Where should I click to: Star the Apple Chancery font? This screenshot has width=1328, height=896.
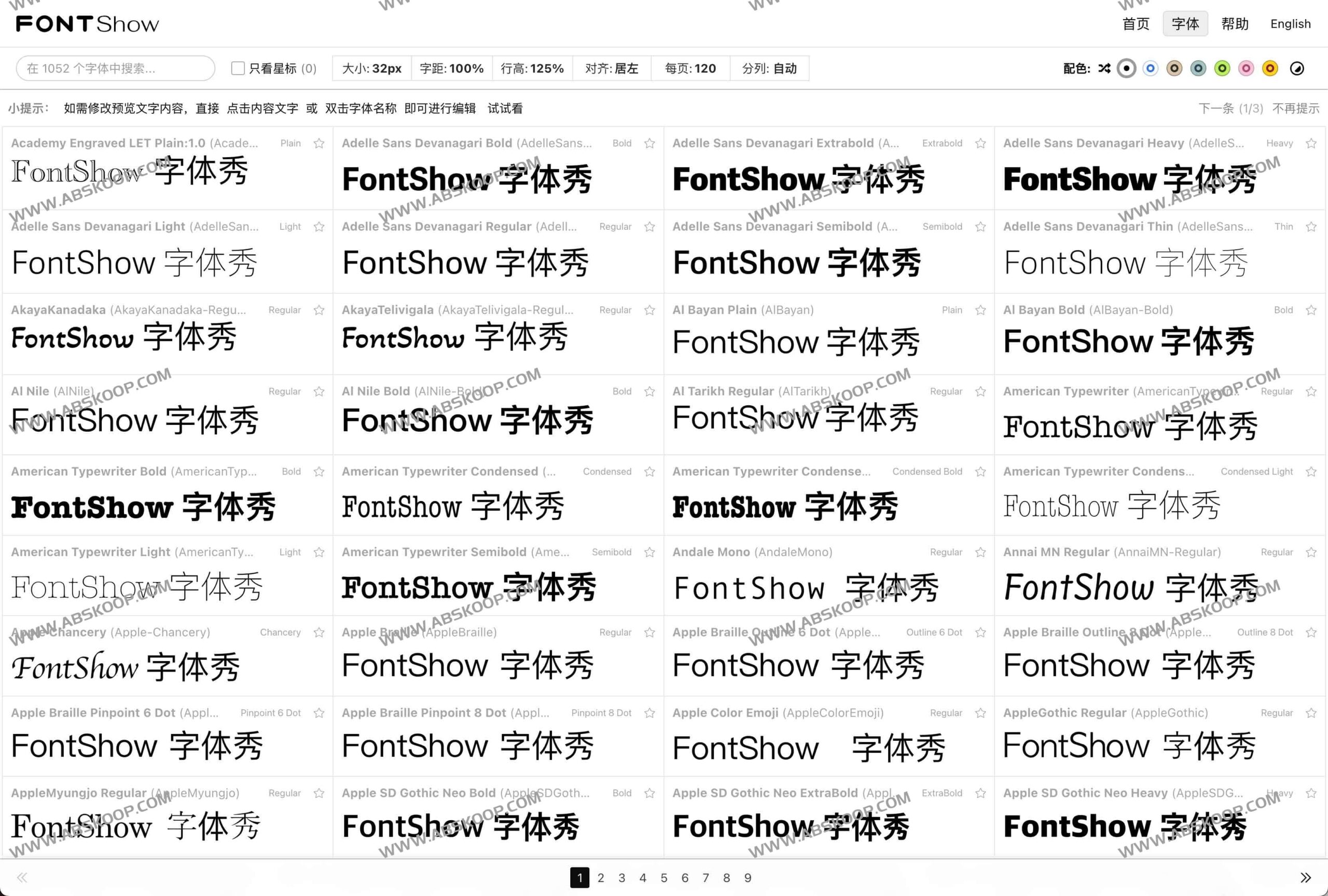pyautogui.click(x=320, y=632)
